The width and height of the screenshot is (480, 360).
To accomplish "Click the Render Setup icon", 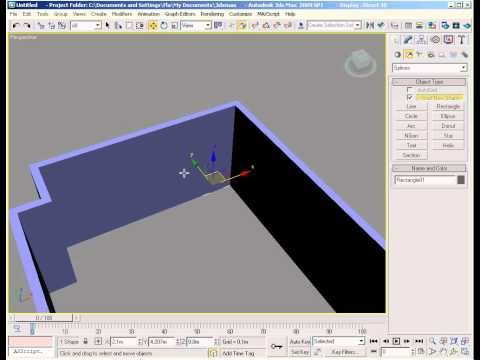I will coord(445,25).
